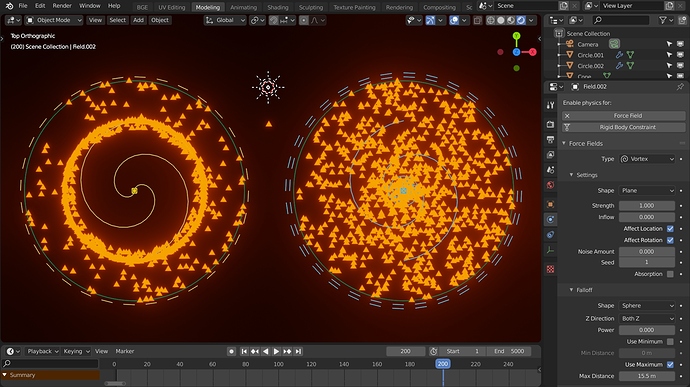Open the Z Direction Both Z dropdown
The width and height of the screenshot is (690, 387).
(647, 318)
